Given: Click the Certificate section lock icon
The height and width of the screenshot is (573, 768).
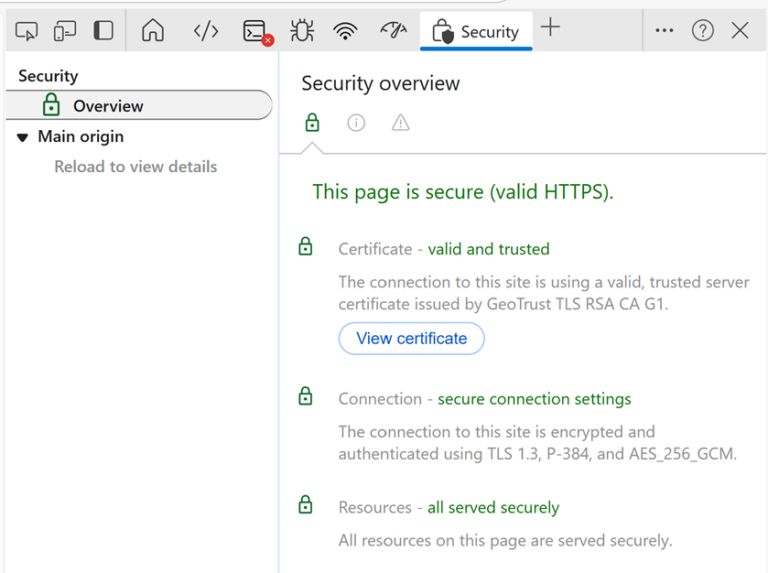Looking at the screenshot, I should [x=306, y=246].
